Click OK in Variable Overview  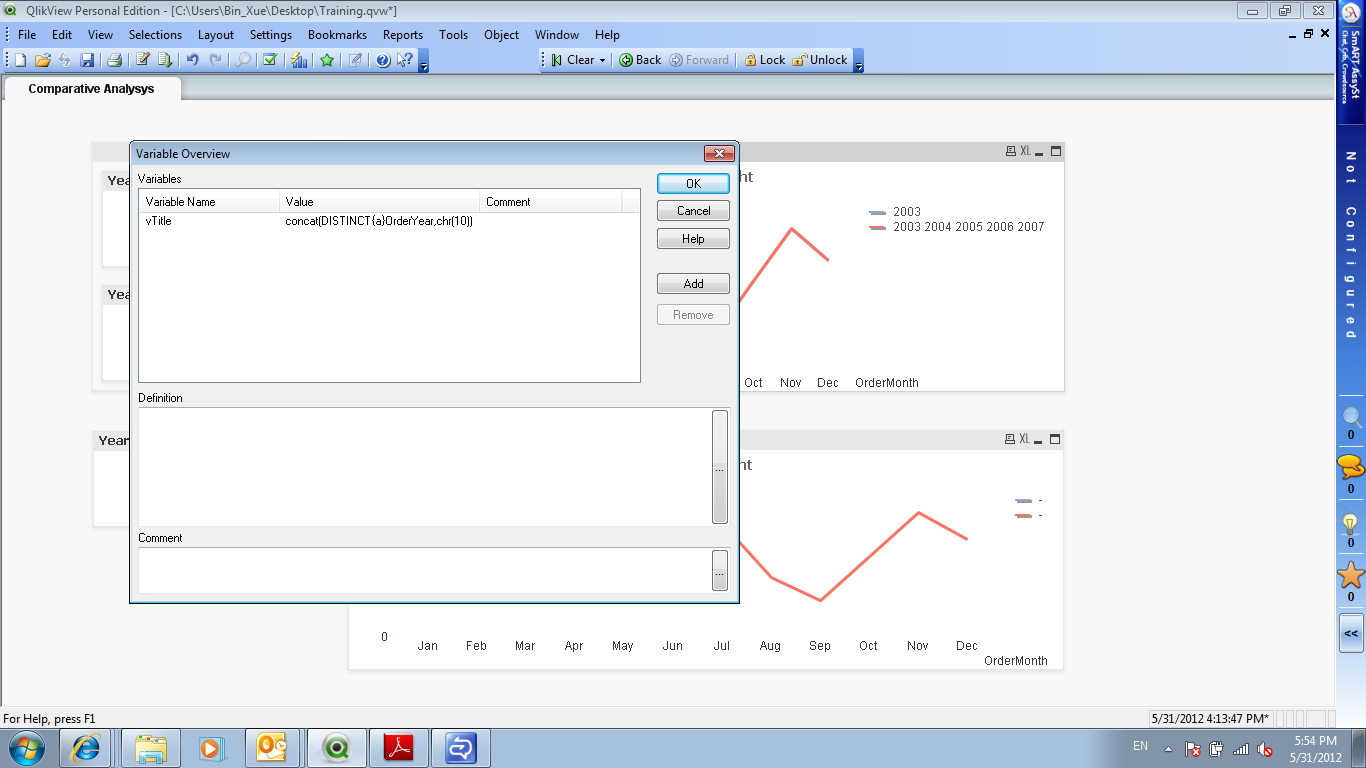(x=693, y=183)
